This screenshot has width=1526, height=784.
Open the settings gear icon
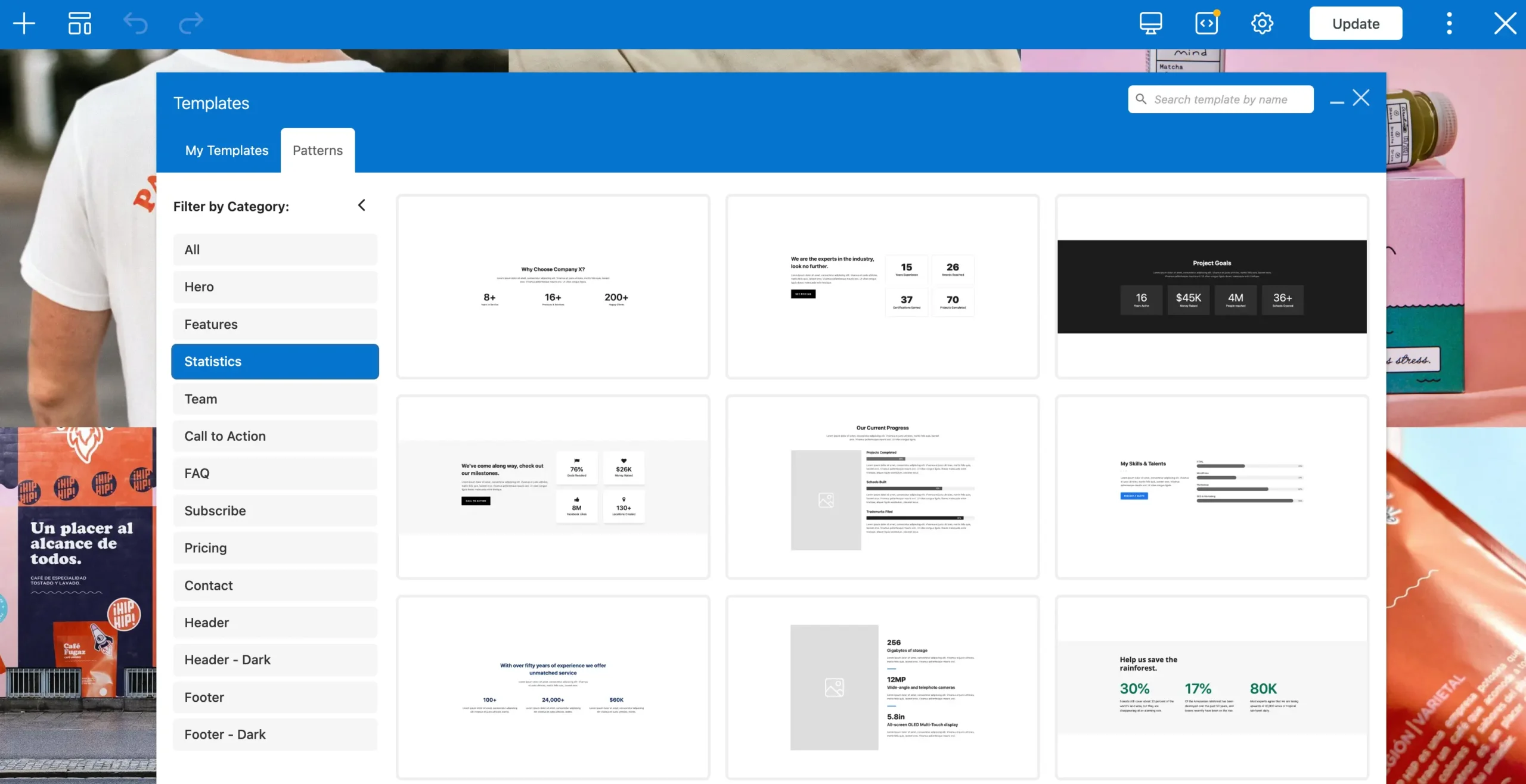1262,24
